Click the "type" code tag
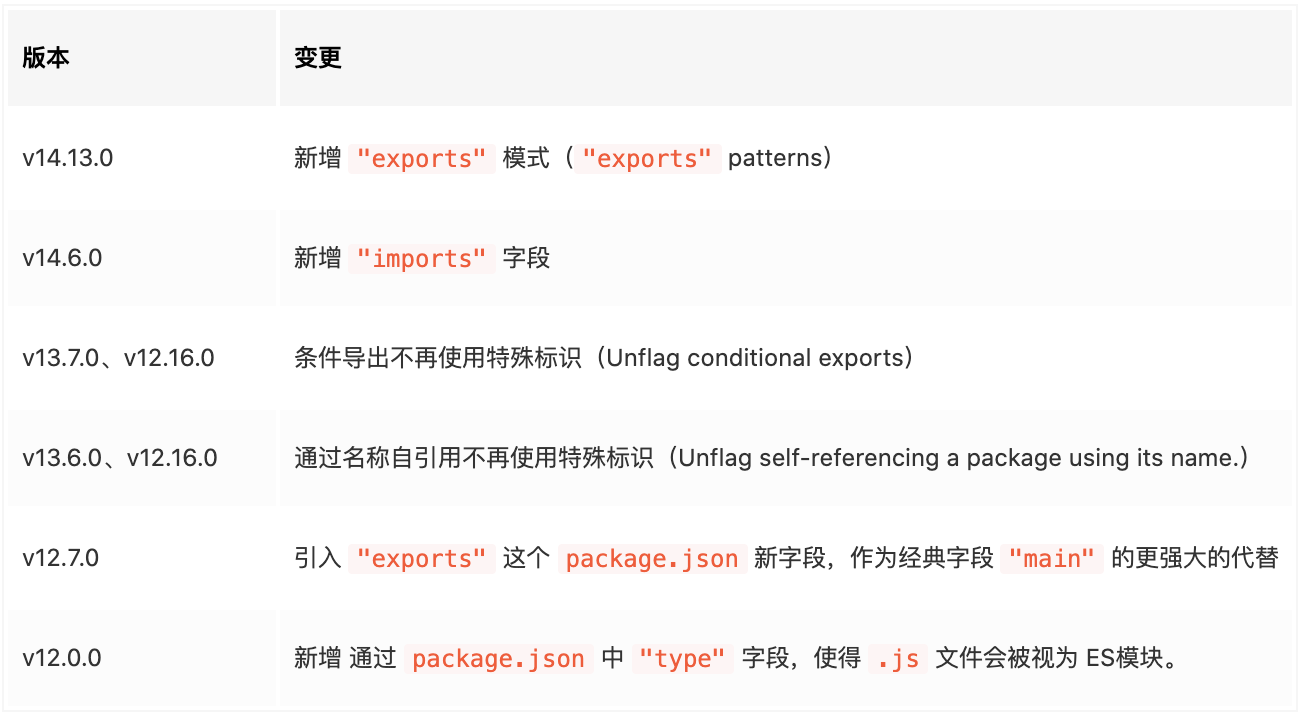The height and width of the screenshot is (718, 1302). tap(682, 659)
